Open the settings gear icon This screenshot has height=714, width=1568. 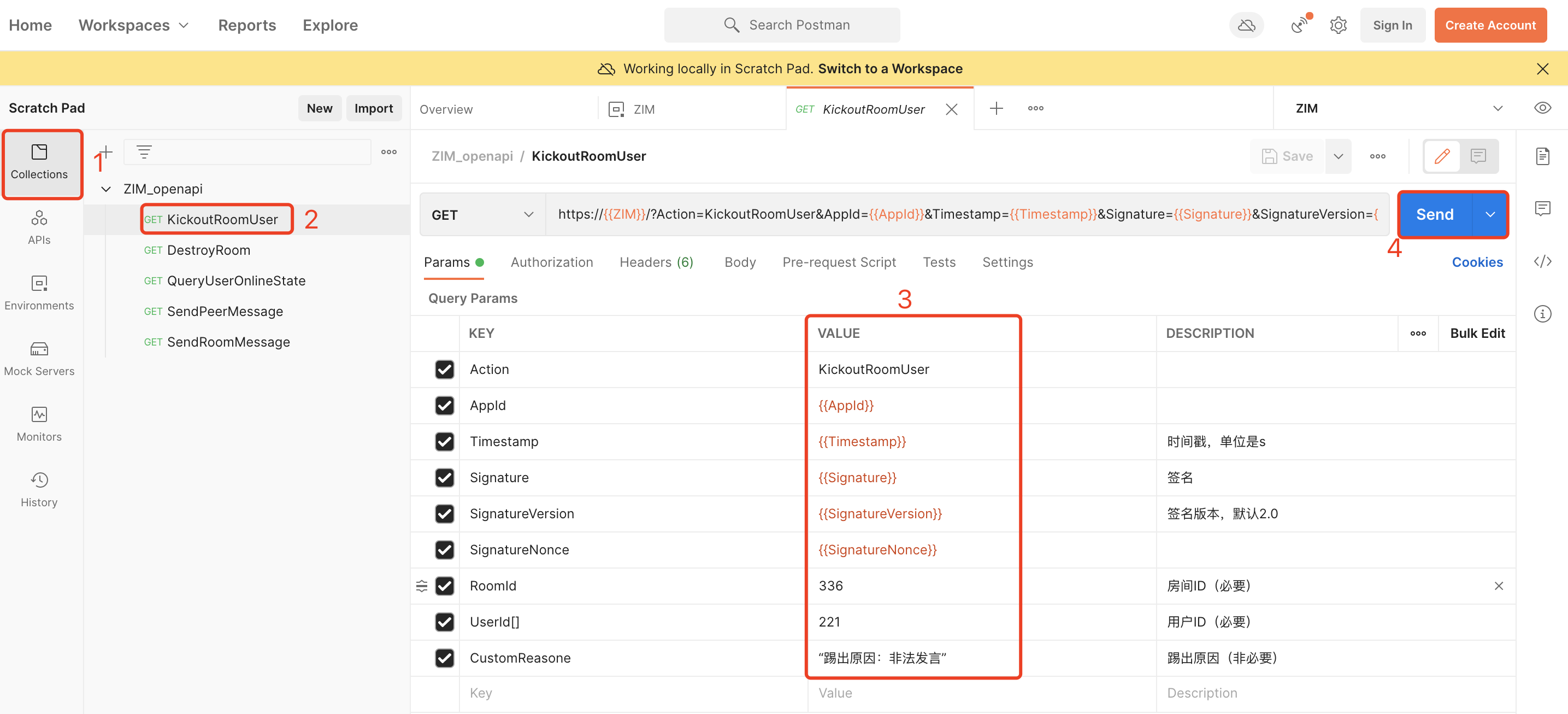1338,25
